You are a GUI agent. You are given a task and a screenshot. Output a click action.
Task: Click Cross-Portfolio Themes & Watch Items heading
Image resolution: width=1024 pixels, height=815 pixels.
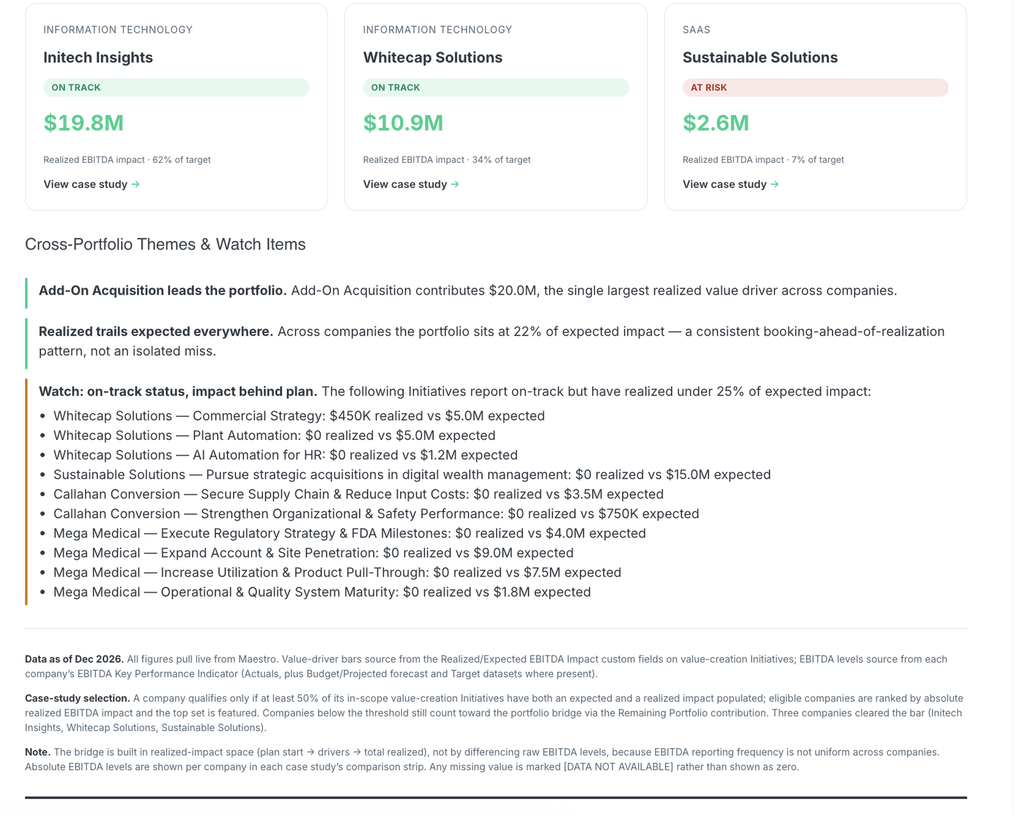point(165,244)
